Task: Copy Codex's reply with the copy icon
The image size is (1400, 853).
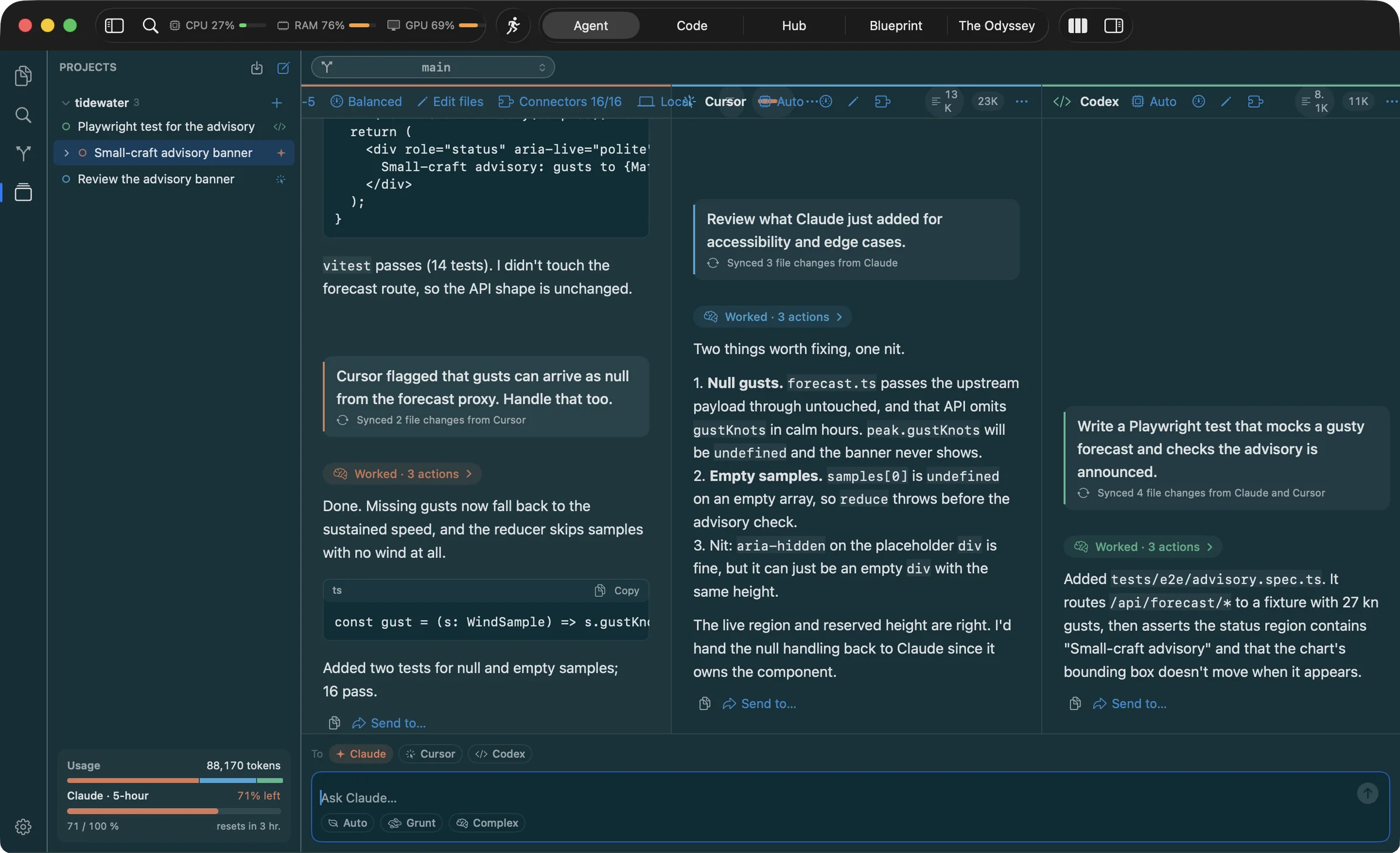Action: (1075, 704)
